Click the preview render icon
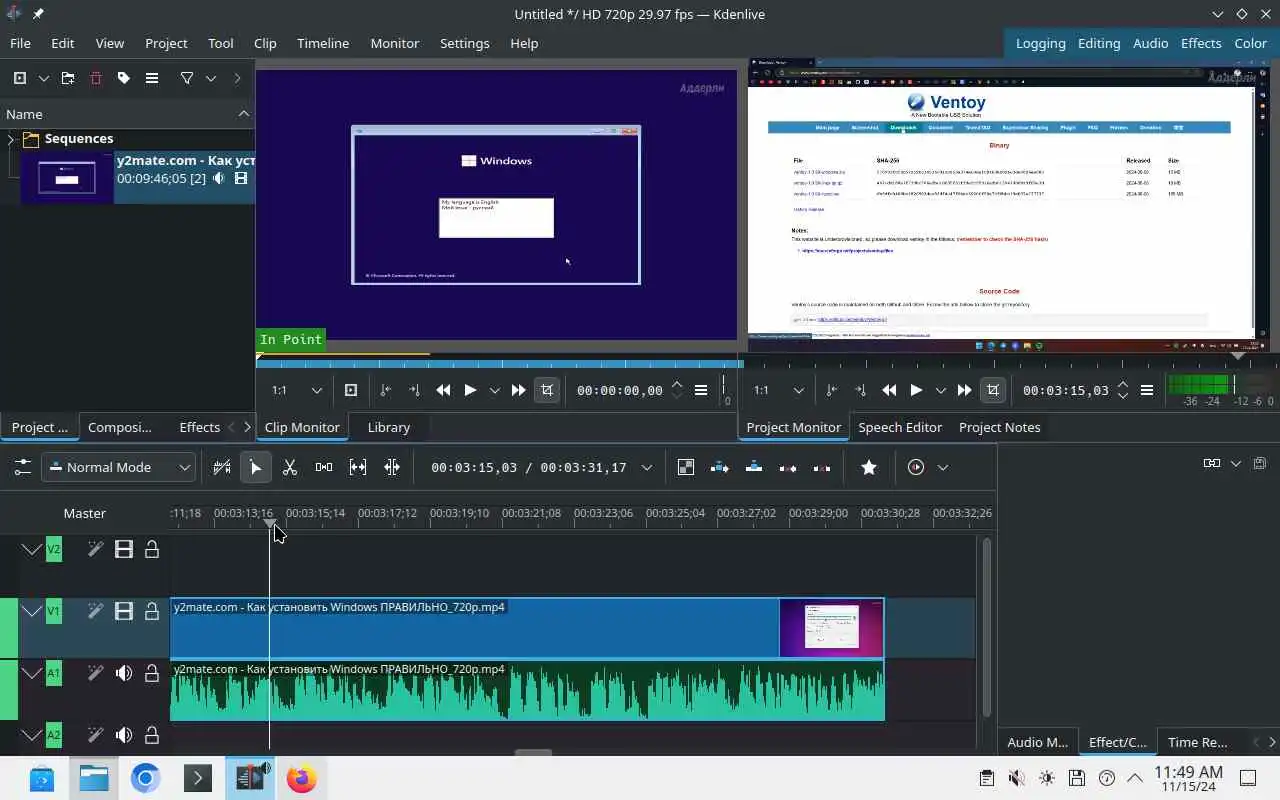The width and height of the screenshot is (1280, 800). 916,467
